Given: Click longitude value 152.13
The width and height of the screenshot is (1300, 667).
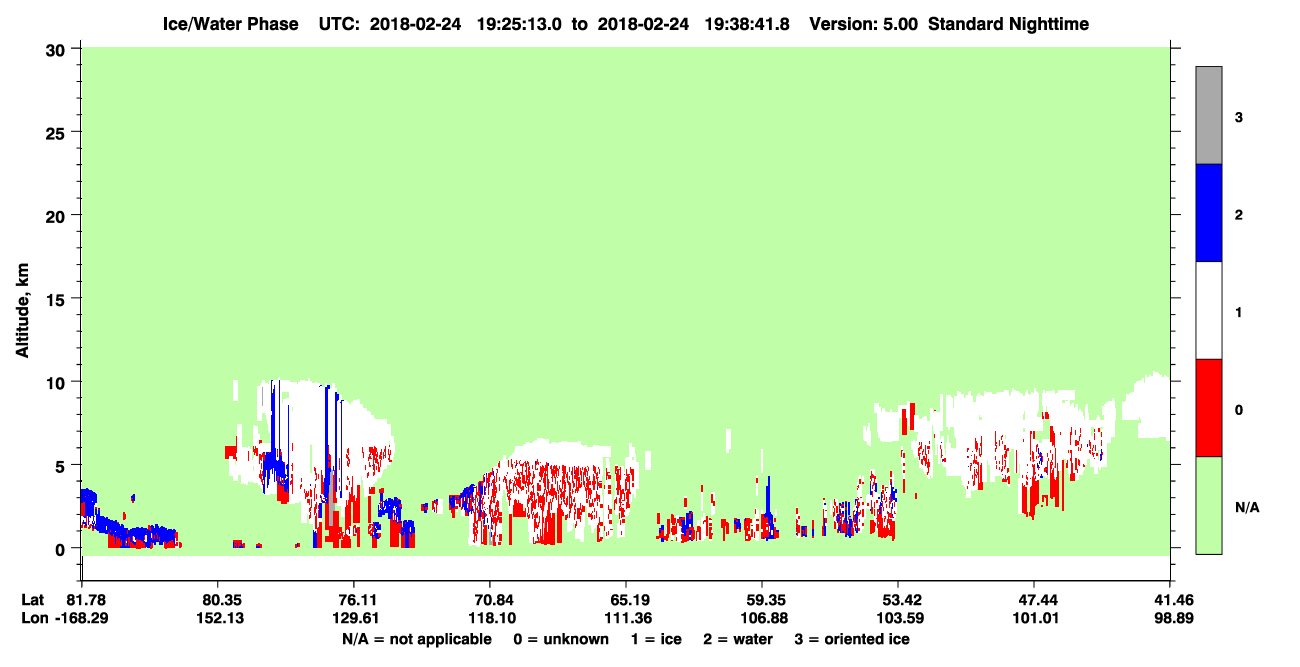Looking at the screenshot, I should (218, 619).
